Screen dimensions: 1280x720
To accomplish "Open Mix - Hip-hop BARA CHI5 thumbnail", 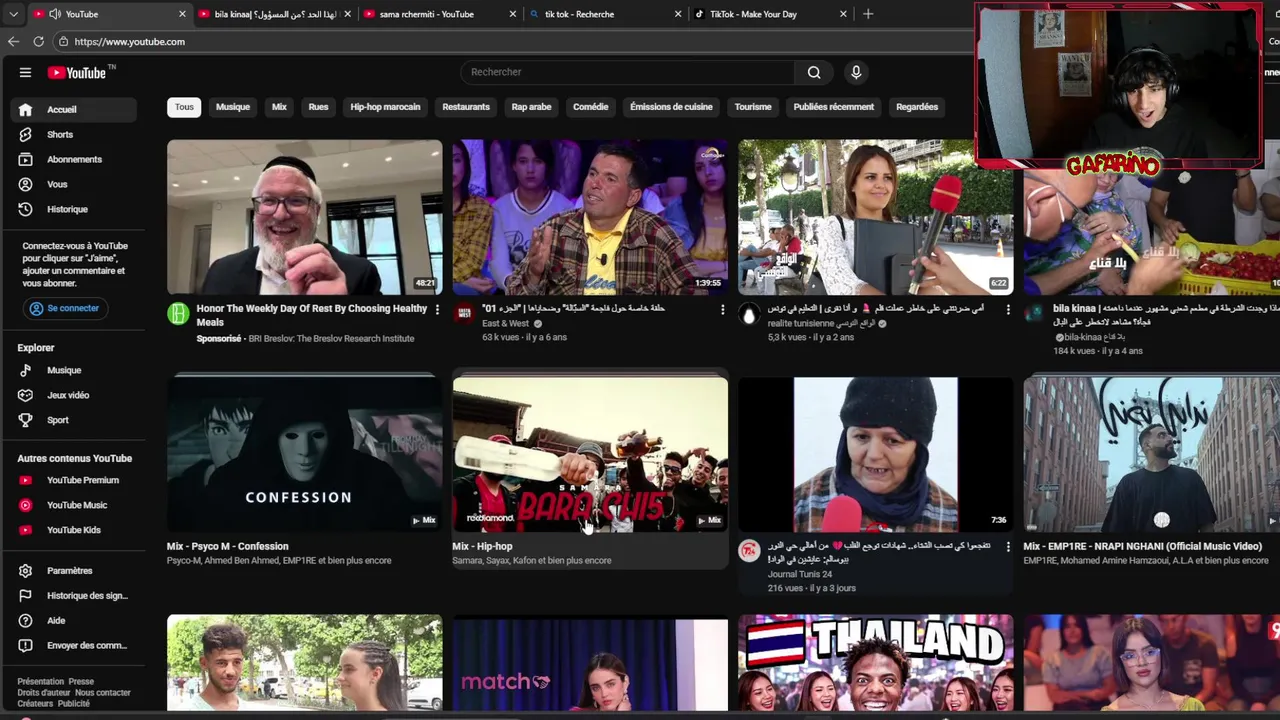I will pos(590,453).
